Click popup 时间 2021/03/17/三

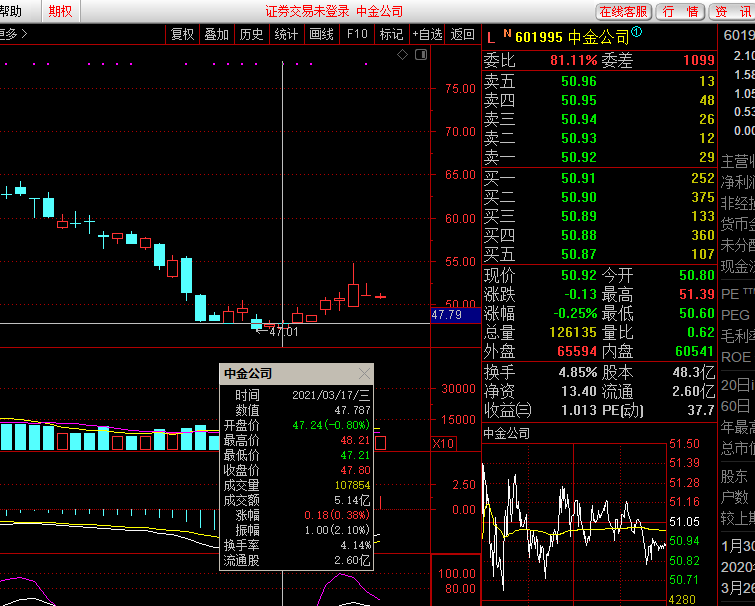[331, 395]
